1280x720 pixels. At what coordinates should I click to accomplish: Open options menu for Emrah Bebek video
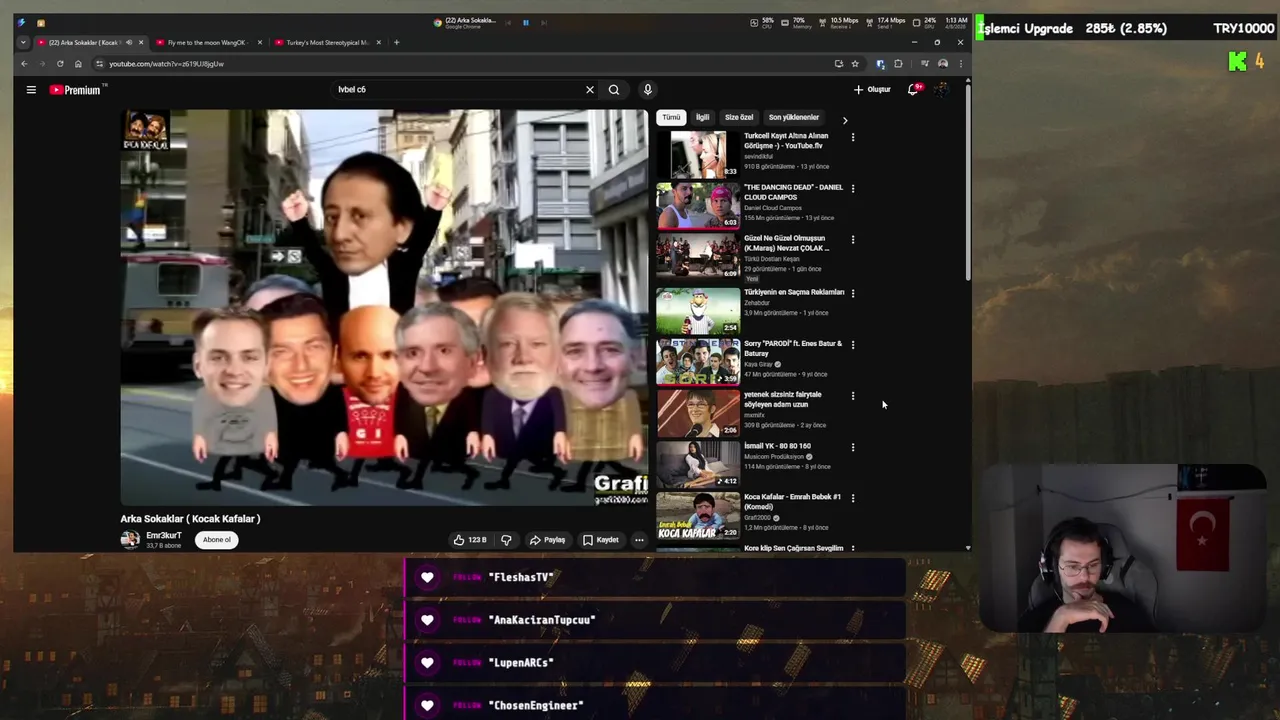853,498
